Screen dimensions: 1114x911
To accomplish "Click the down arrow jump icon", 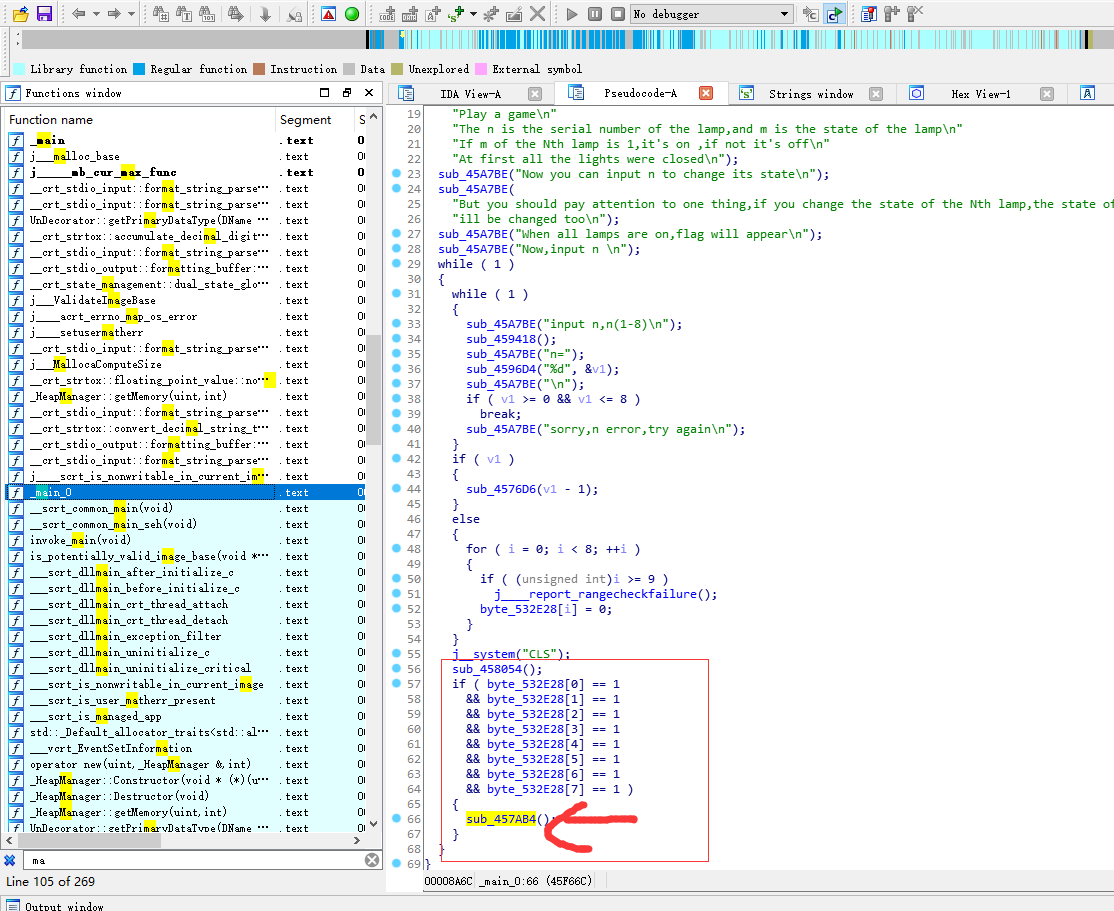I will [265, 14].
